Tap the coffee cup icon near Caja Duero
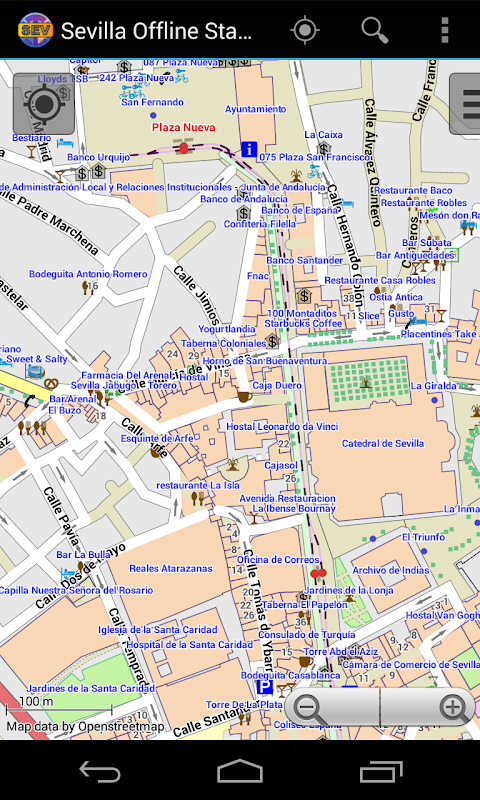Viewport: 480px width, 800px height. (x=244, y=396)
